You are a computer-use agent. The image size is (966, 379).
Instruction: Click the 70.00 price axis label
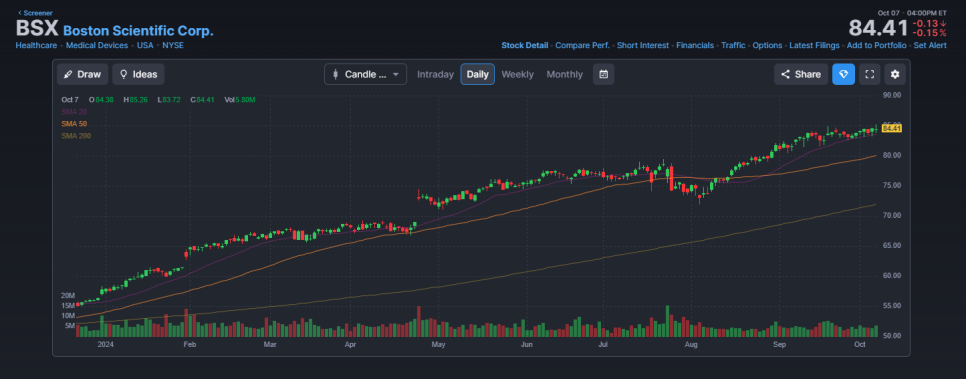pyautogui.click(x=892, y=216)
